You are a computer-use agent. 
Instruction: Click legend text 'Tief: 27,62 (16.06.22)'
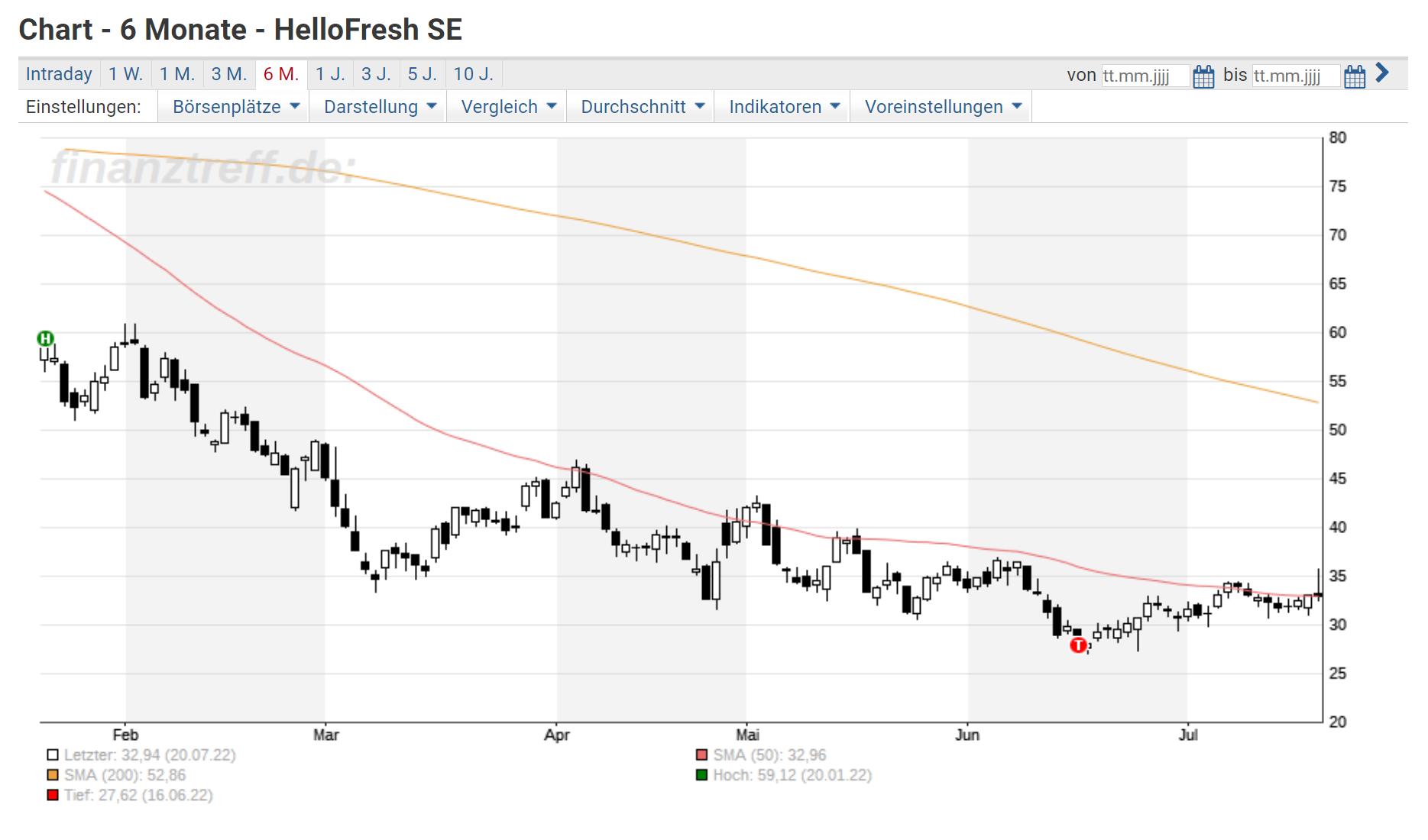pyautogui.click(x=138, y=795)
